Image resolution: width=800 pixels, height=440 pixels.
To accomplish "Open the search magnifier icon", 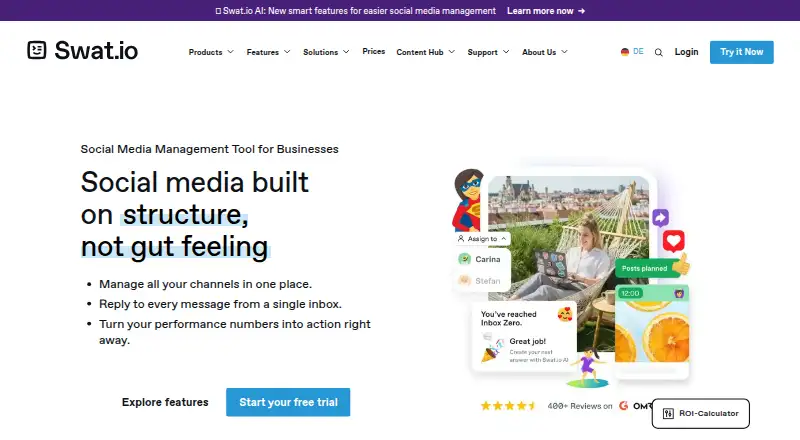I will click(659, 52).
